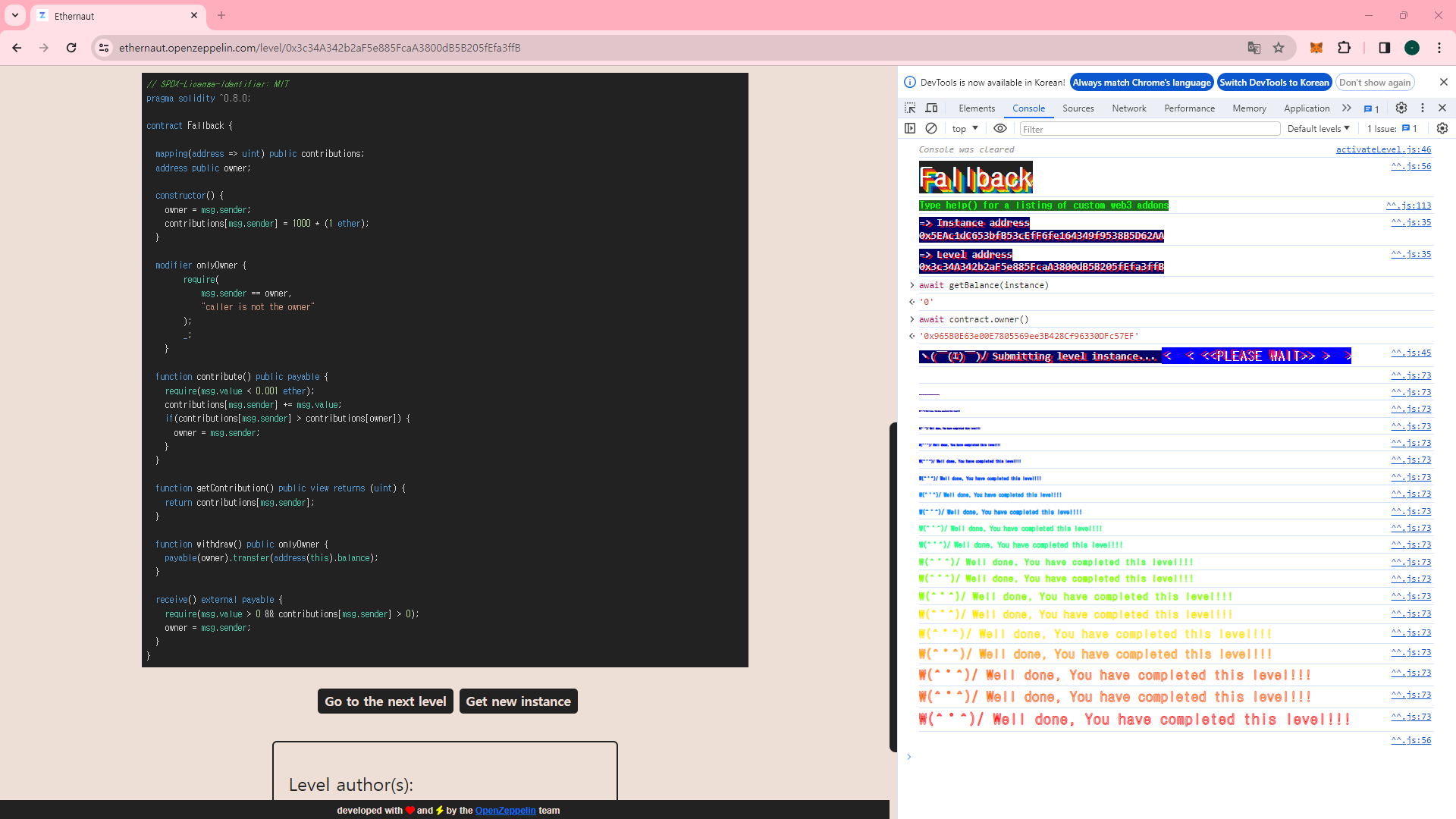Close the DevTools panel
The height and width of the screenshot is (819, 1456).
click(x=1442, y=108)
